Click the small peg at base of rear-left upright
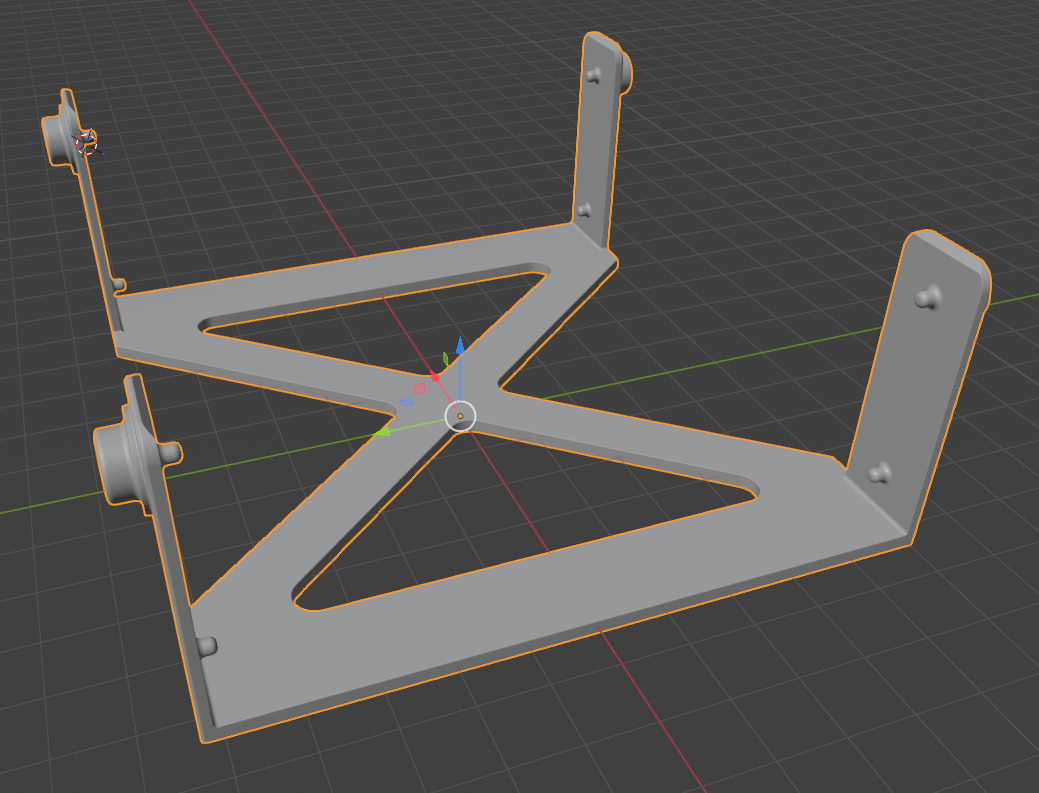The width and height of the screenshot is (1039, 793). [118, 285]
